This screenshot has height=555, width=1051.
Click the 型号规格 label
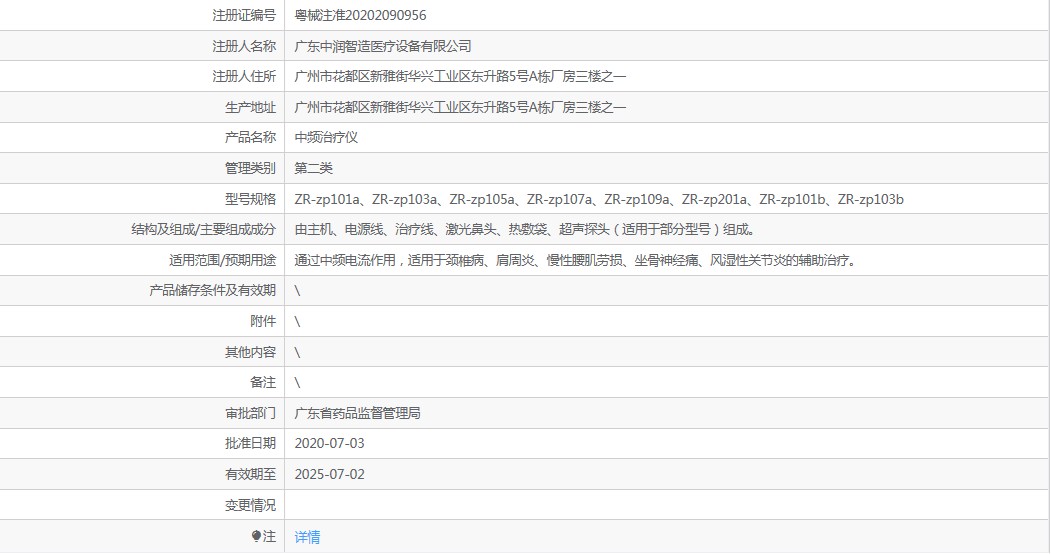coord(250,199)
